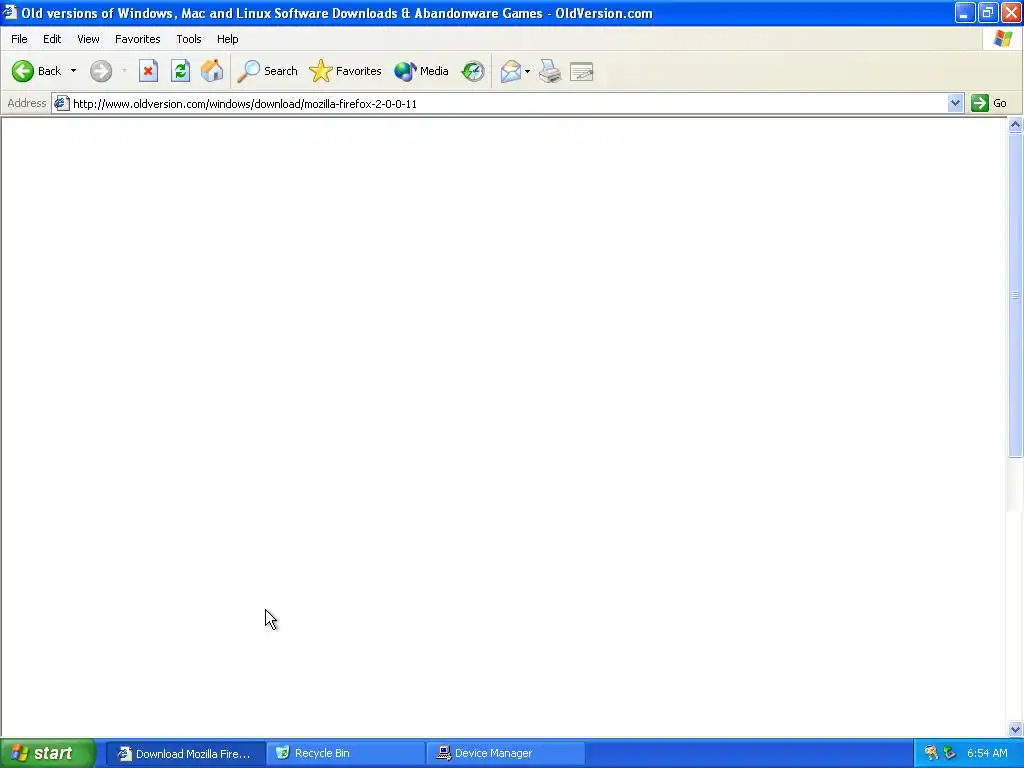1024x768 pixels.
Task: Switch to Download Mozilla Fire... taskbar button
Action: coord(185,754)
